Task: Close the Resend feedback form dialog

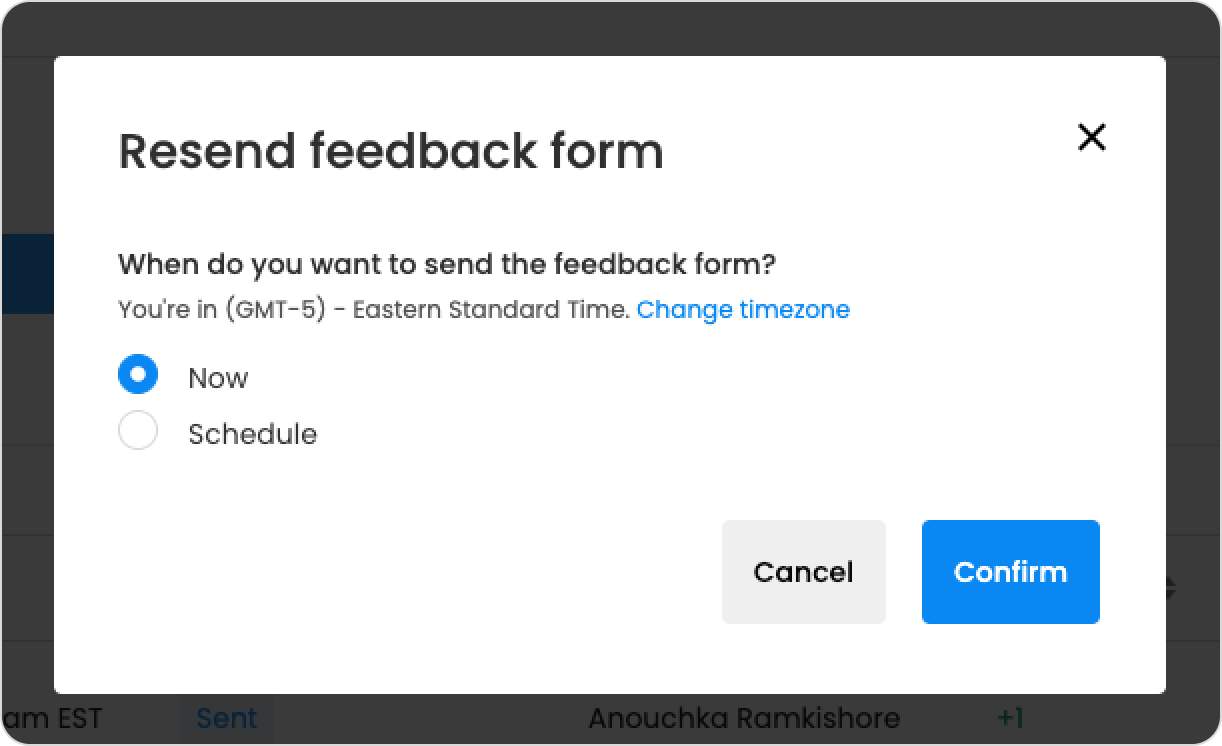Action: 1092,138
